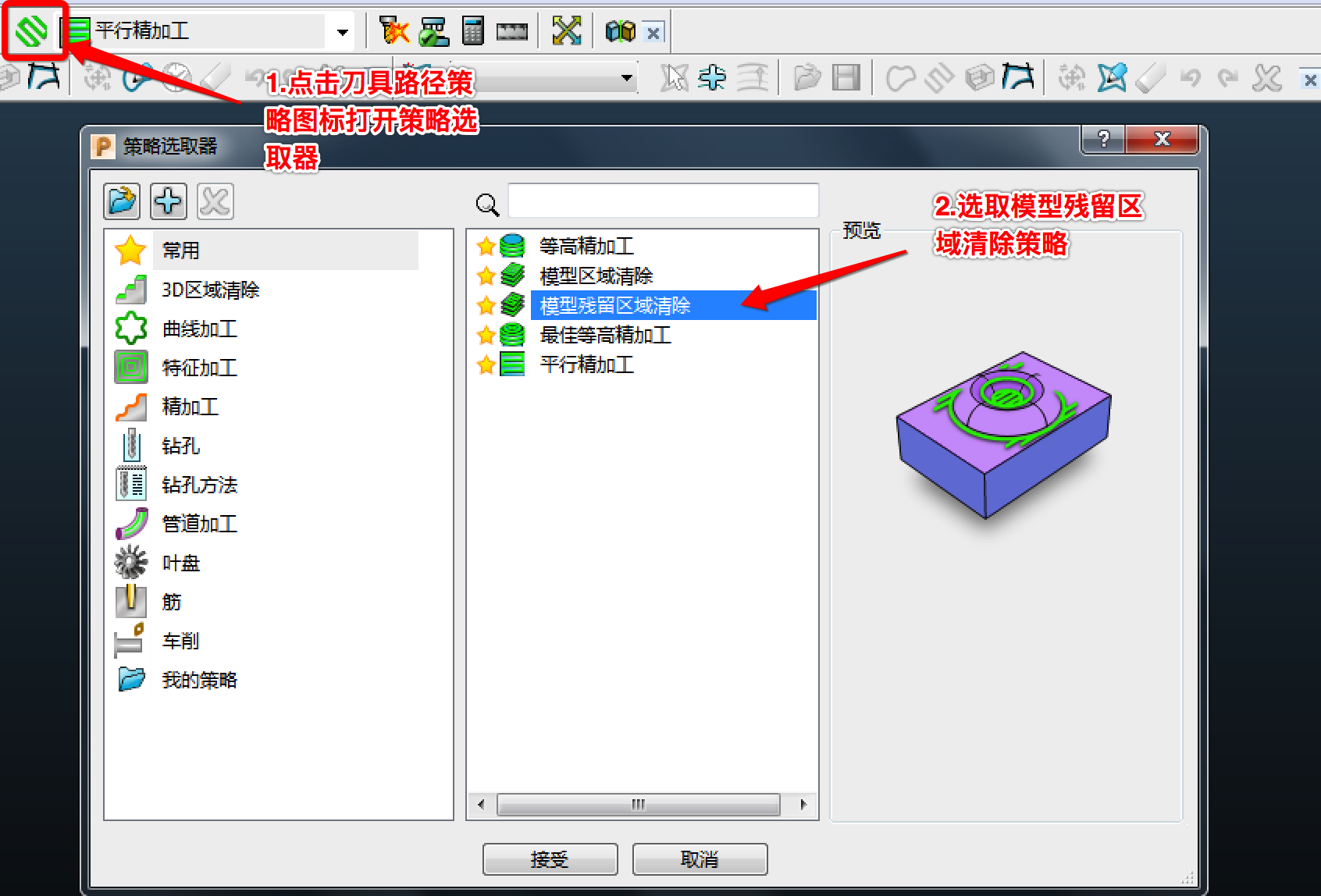Open the calculator icon in top toolbar
This screenshot has width=1321, height=896.
473,31
